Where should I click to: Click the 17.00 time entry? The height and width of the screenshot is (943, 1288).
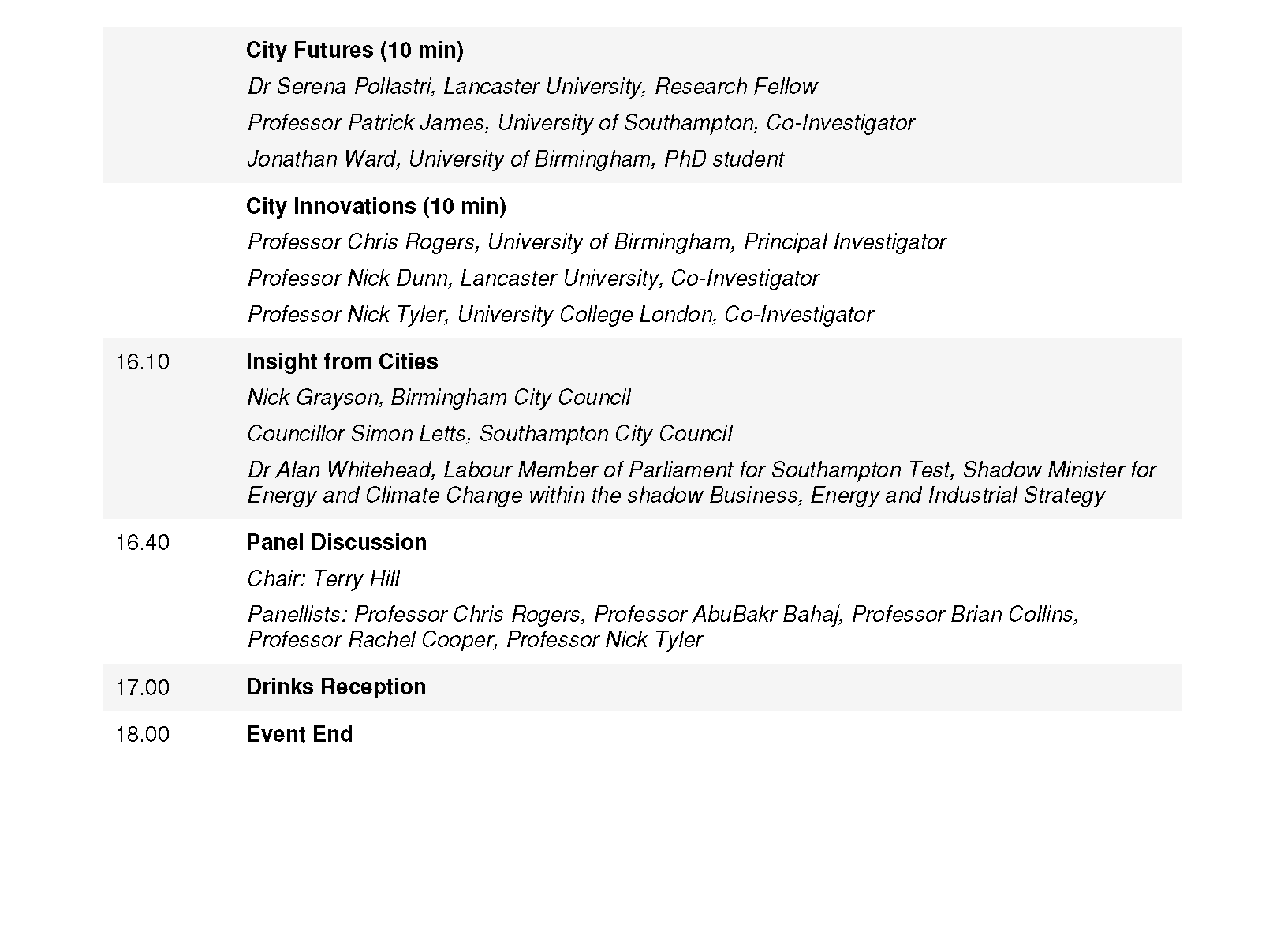tap(143, 688)
